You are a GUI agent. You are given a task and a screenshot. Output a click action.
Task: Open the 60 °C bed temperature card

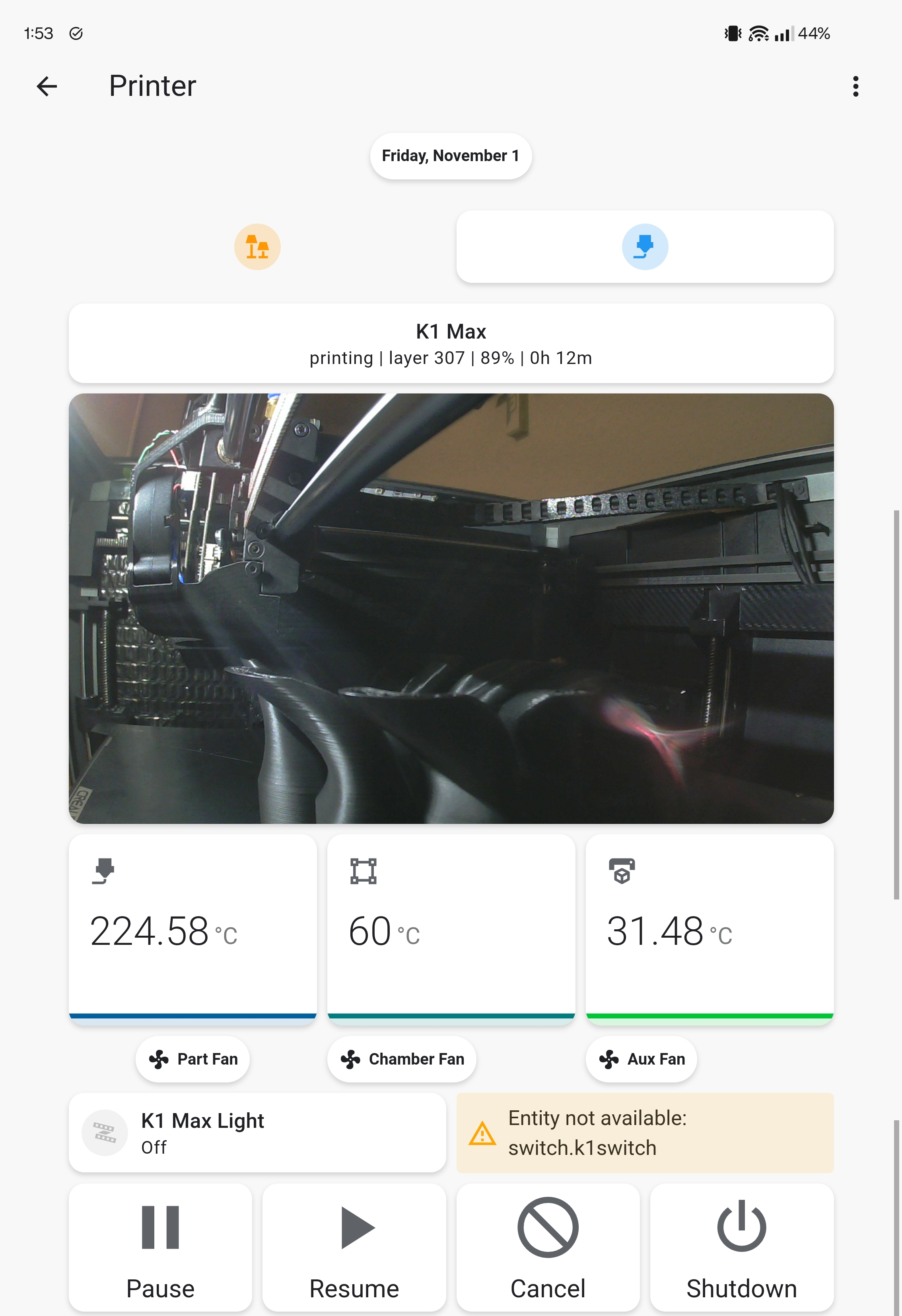tap(451, 929)
